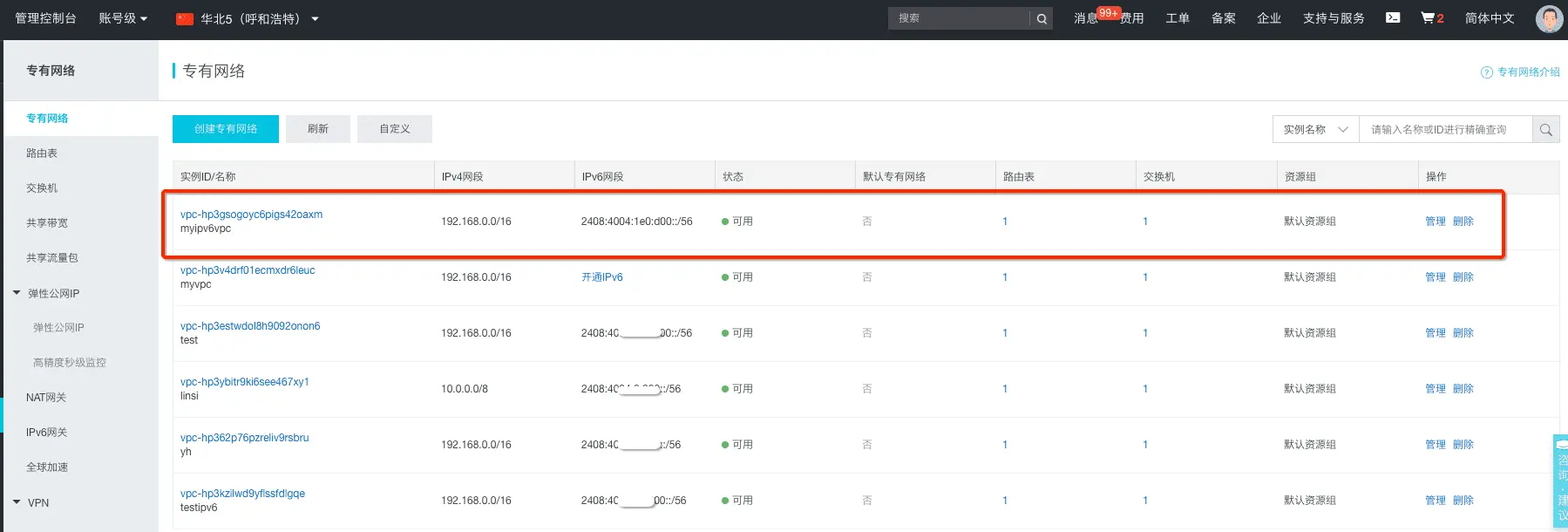Select 共享流量包 in the sidebar
The width and height of the screenshot is (1568, 532).
(x=52, y=258)
